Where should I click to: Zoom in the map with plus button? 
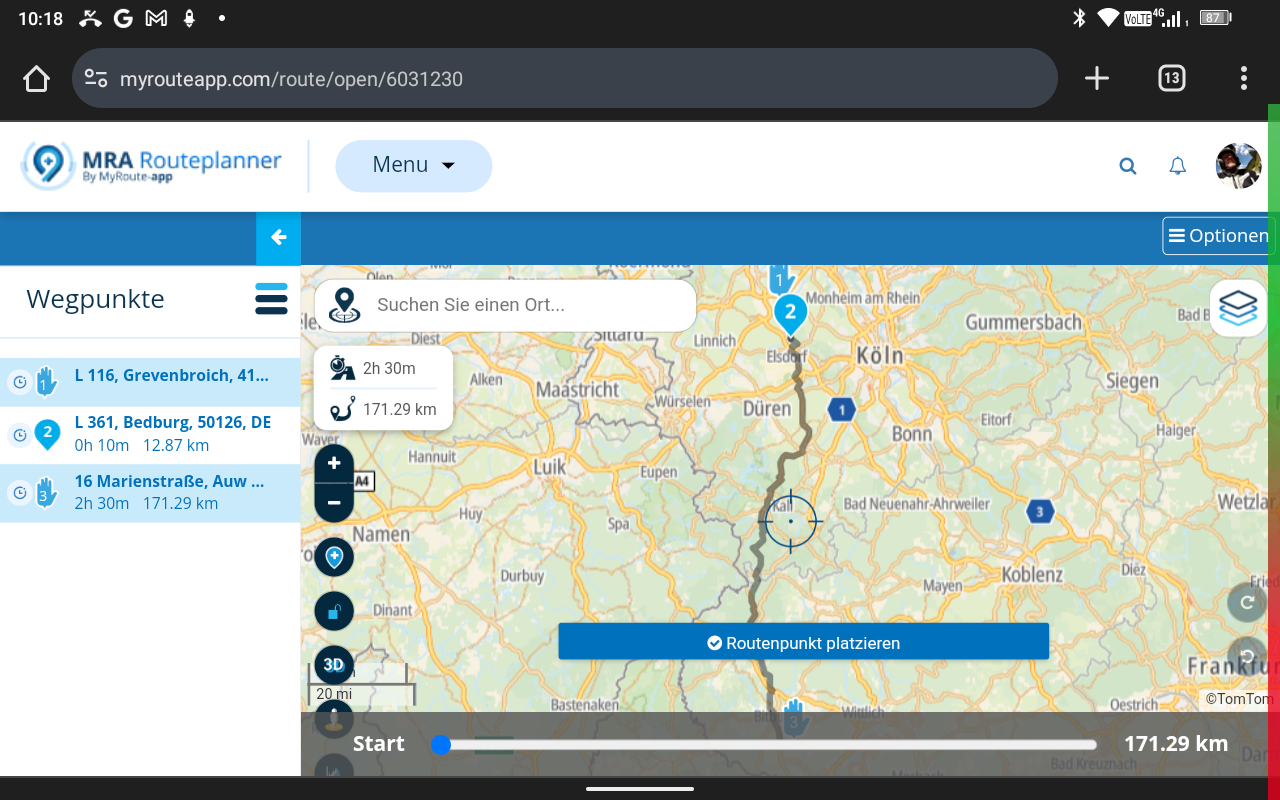334,463
